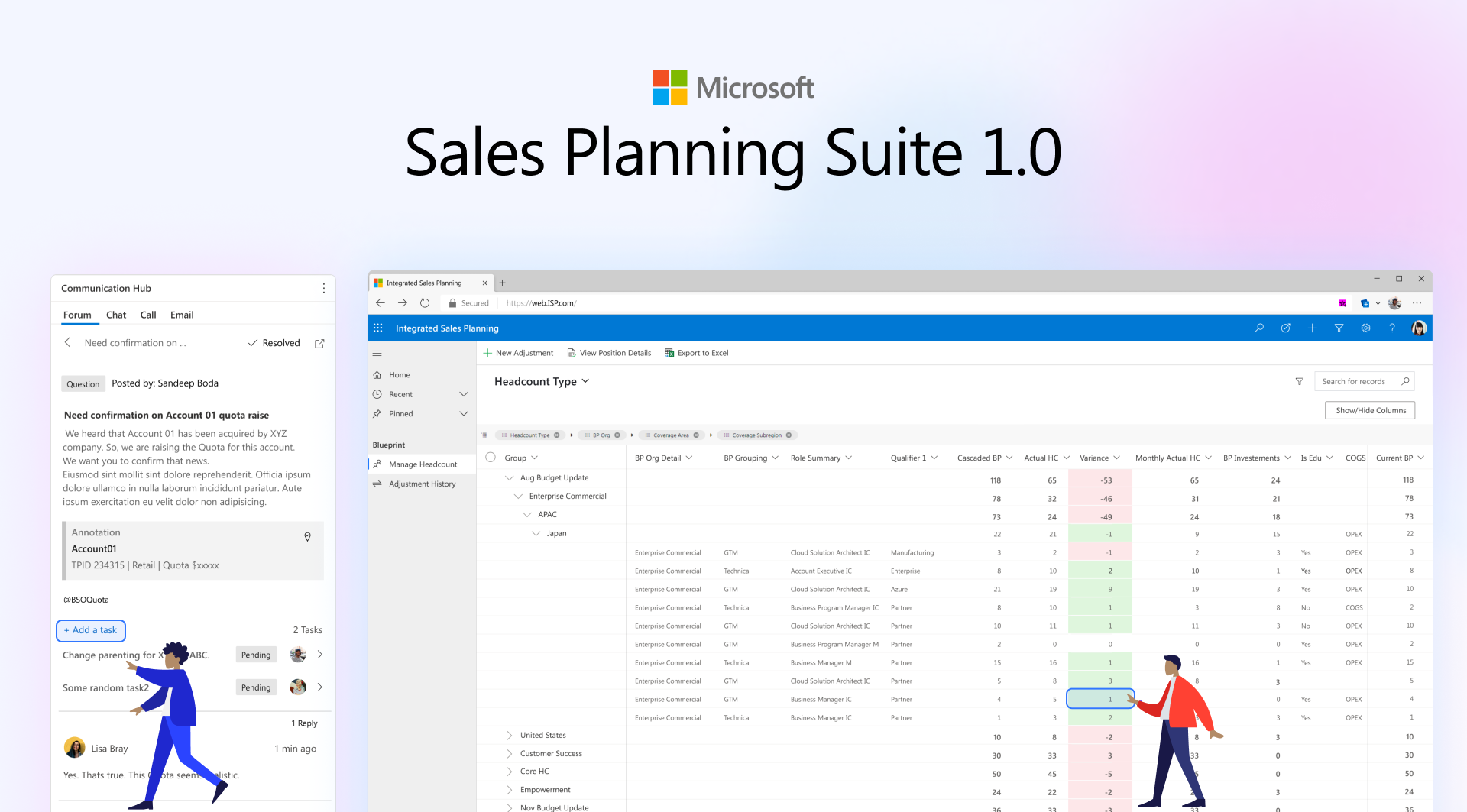This screenshot has height=812, width=1467.
Task: Toggle the hamburger navigation menu
Action: coord(377,353)
